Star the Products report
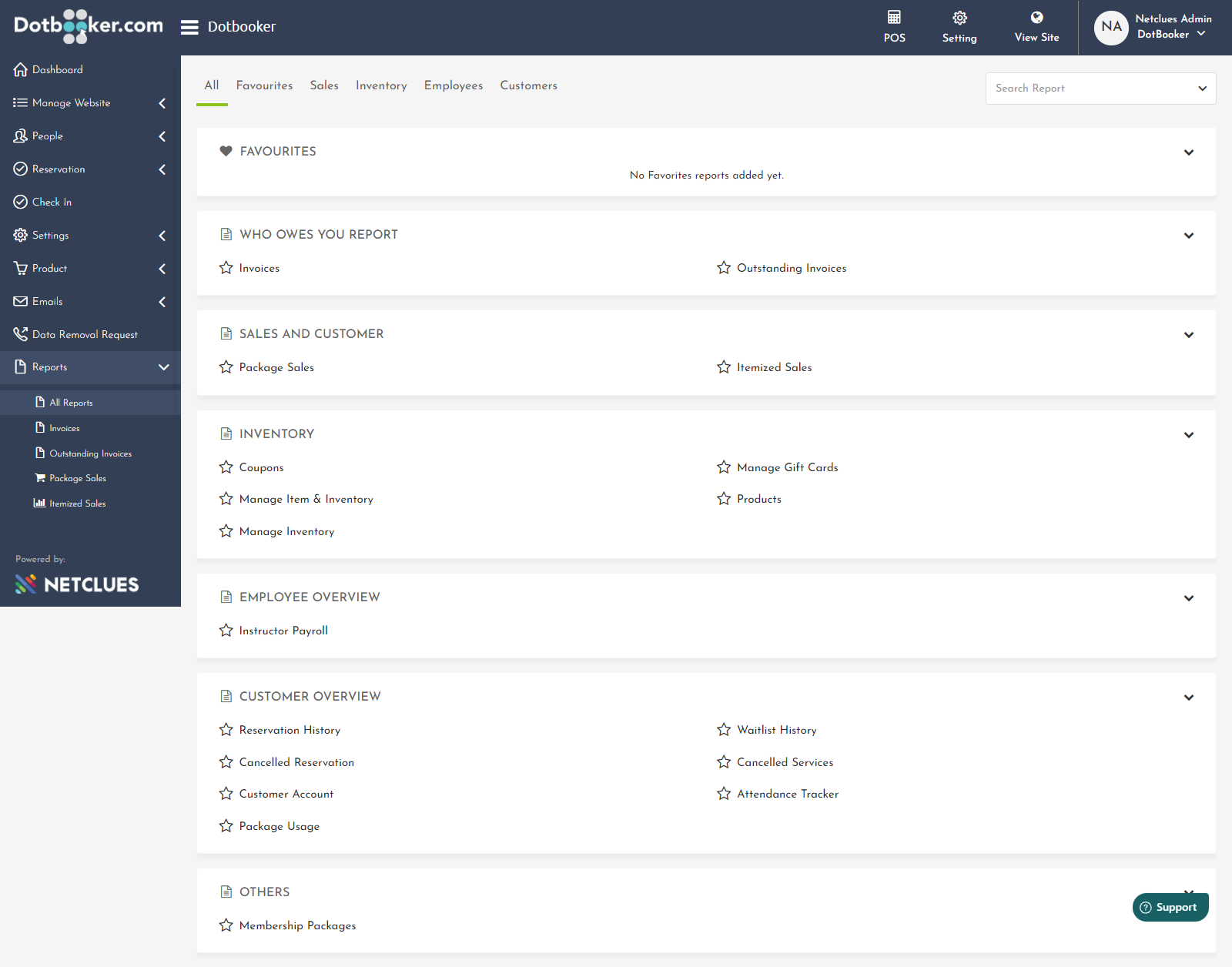1232x967 pixels. (724, 498)
